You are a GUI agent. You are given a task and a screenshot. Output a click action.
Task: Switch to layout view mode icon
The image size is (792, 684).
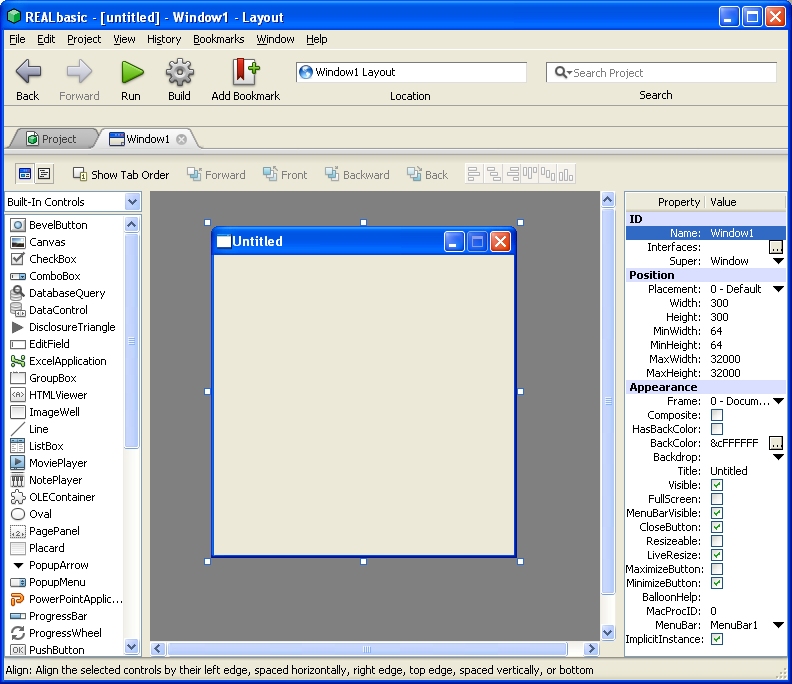(25, 174)
